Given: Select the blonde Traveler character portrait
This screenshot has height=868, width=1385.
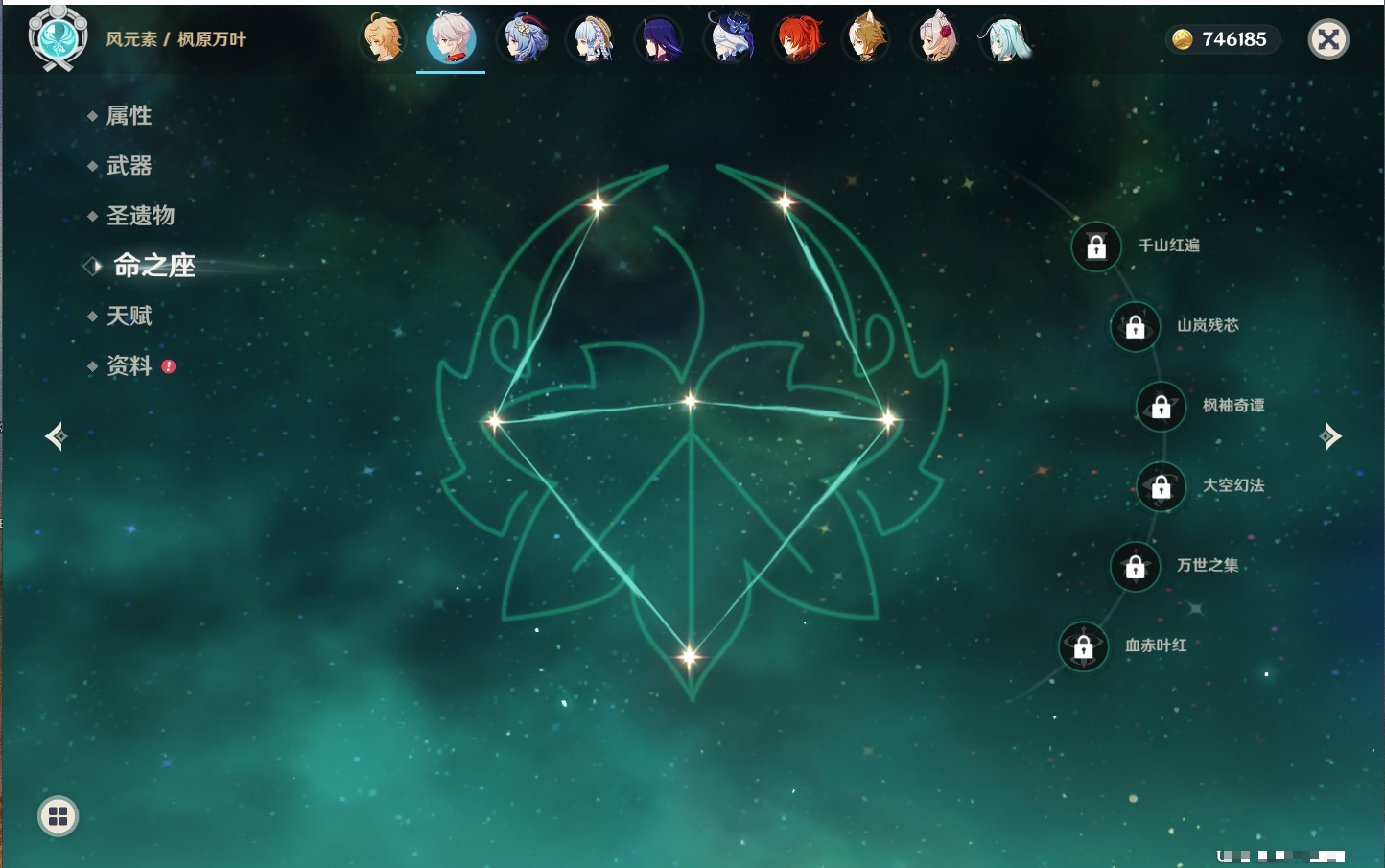Looking at the screenshot, I should coord(382,39).
